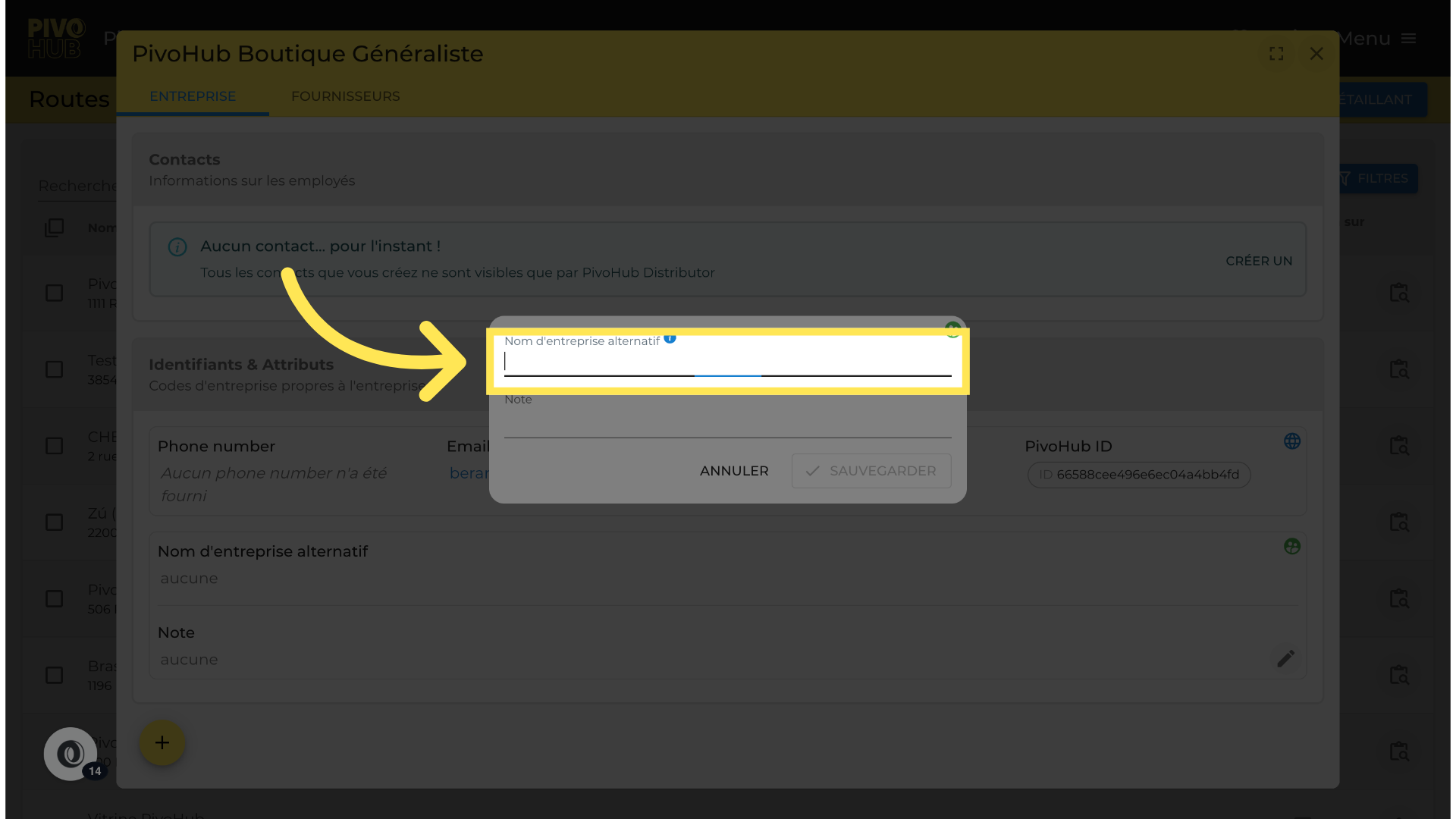Click the ANNULER button

click(733, 471)
